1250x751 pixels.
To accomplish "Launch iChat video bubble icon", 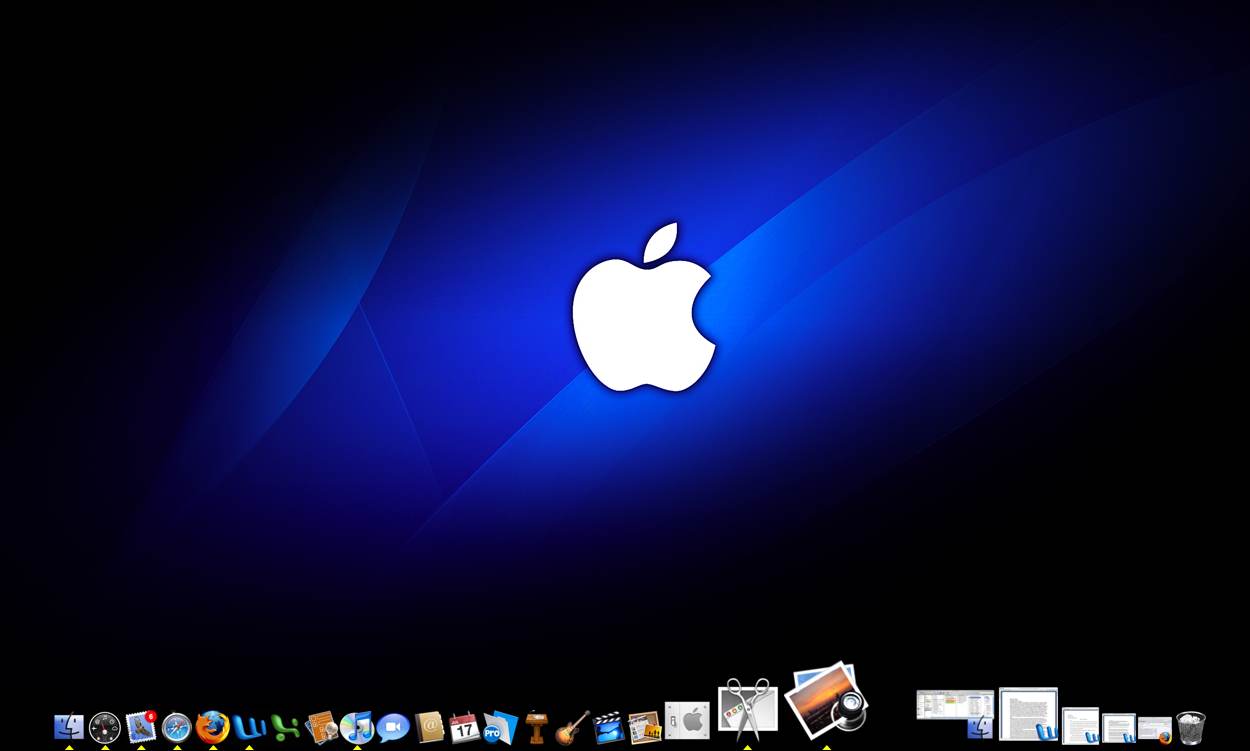I will (393, 727).
